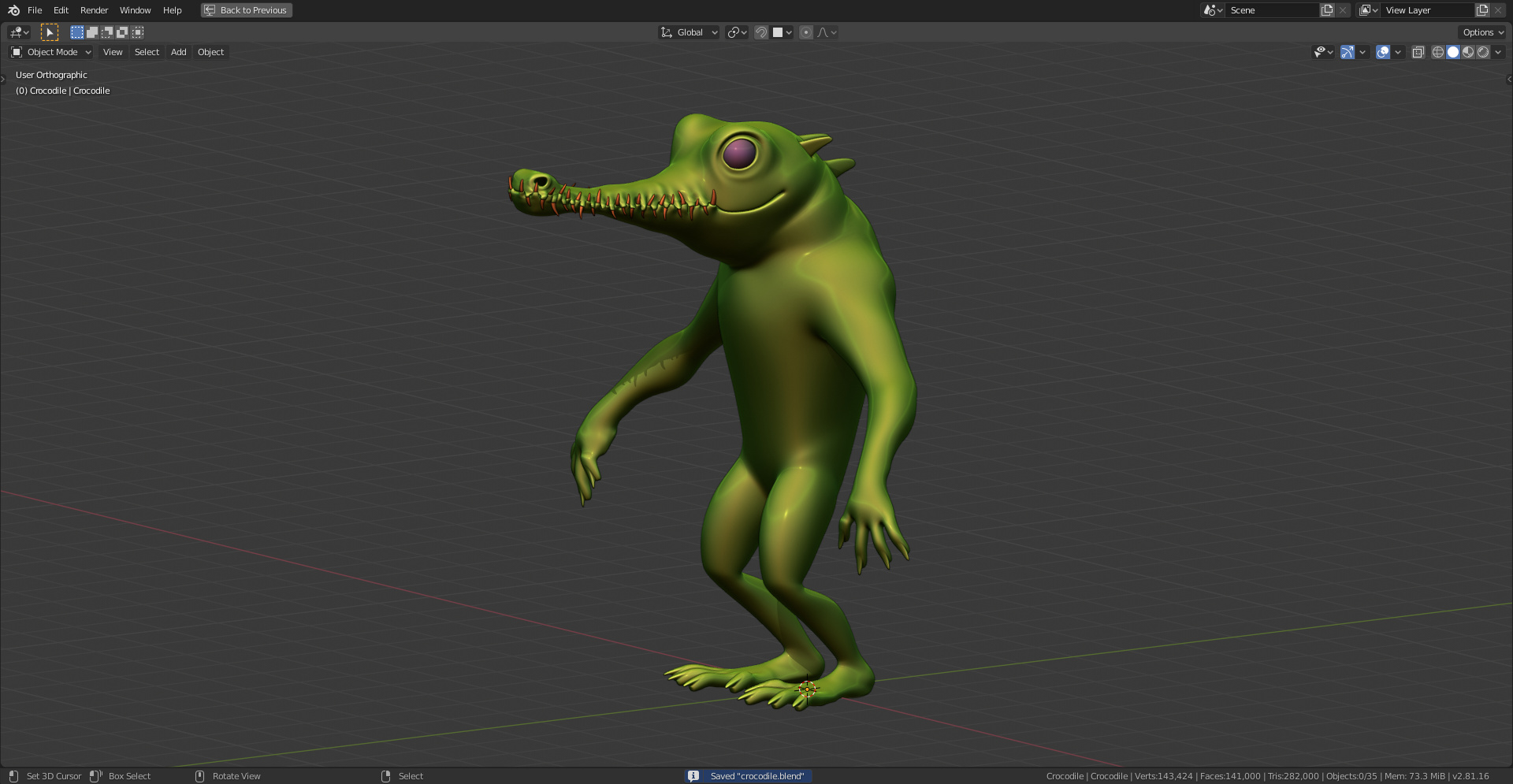Viewport: 1513px width, 784px height.
Task: Open the viewport Select menu
Action: [x=147, y=52]
